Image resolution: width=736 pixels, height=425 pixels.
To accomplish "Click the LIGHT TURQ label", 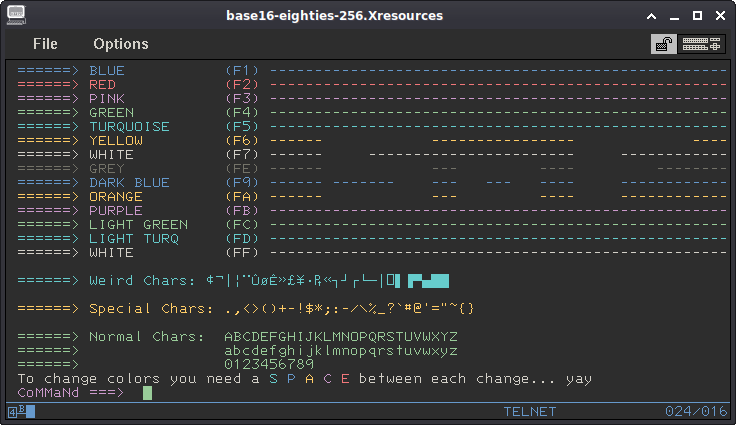I will click(x=134, y=239).
